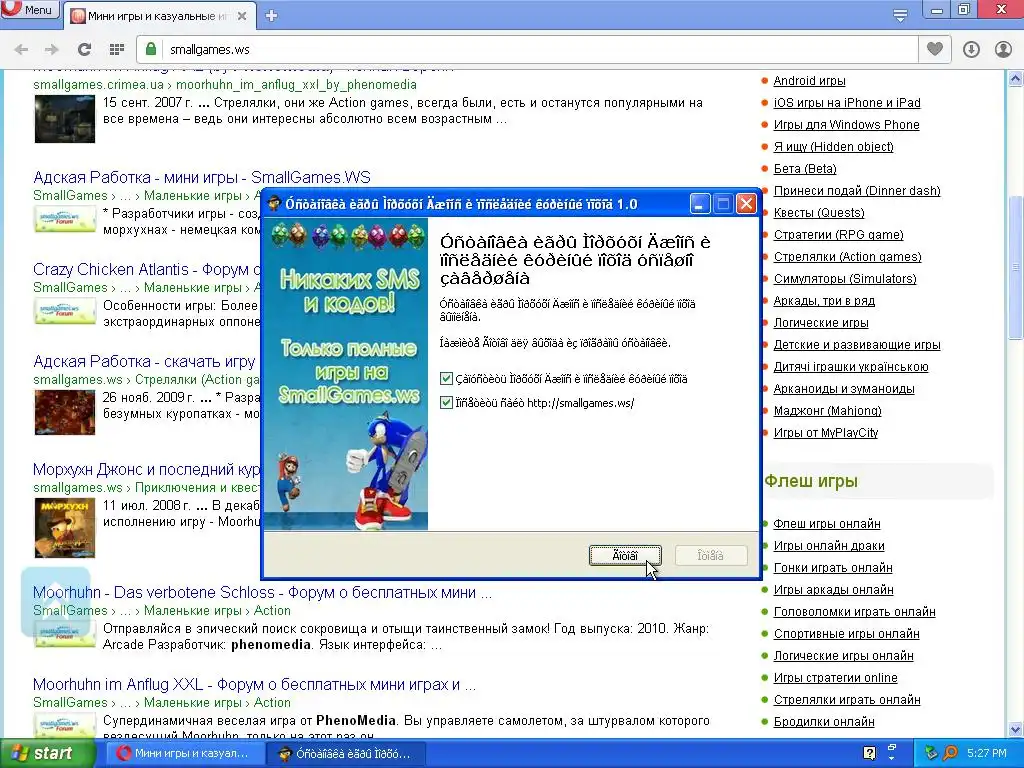Switch to installer taskbar button
Viewport: 1024px width, 768px height.
tap(346, 754)
